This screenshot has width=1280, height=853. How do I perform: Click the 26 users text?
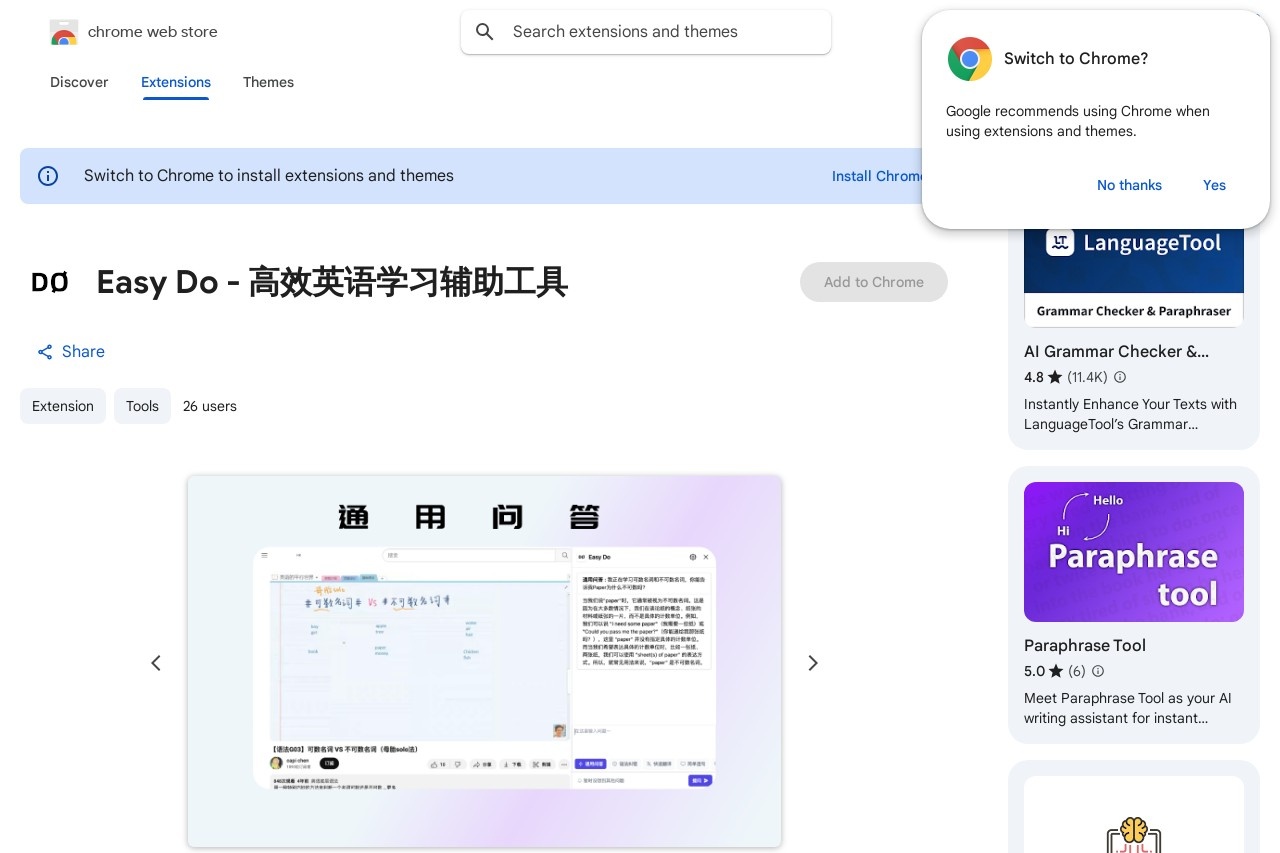point(210,406)
